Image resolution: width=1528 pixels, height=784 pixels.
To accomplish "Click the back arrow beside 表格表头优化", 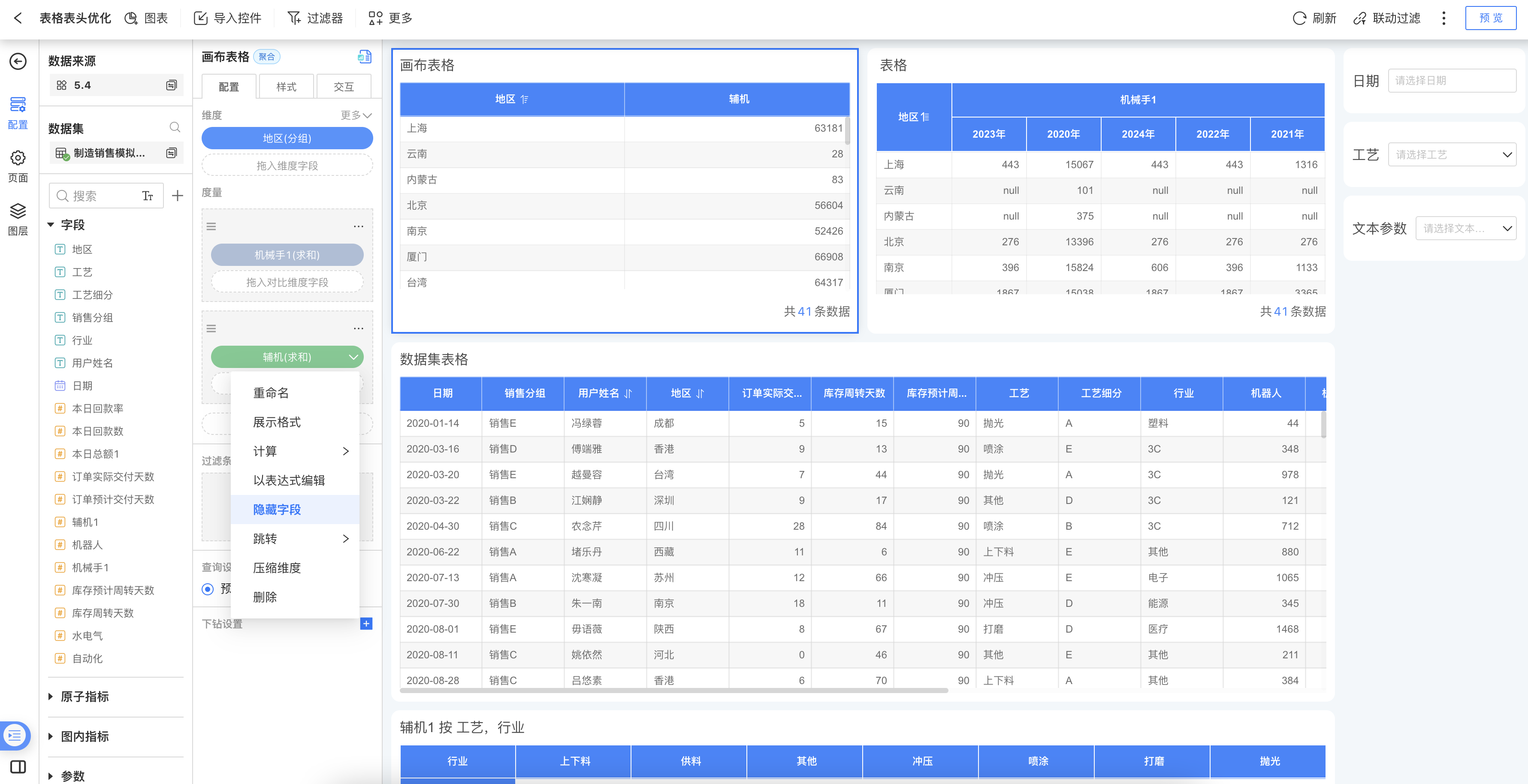I will point(18,18).
